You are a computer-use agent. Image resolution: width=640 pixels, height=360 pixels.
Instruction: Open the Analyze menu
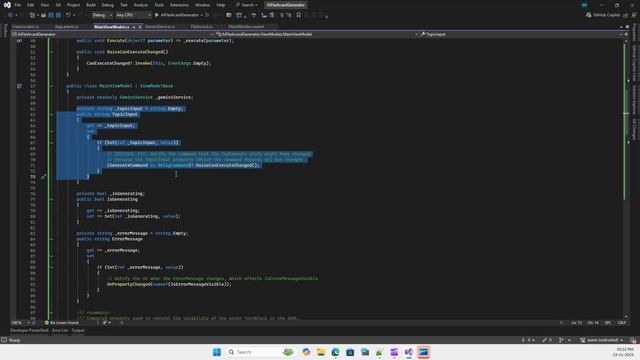pyautogui.click(x=141, y=5)
